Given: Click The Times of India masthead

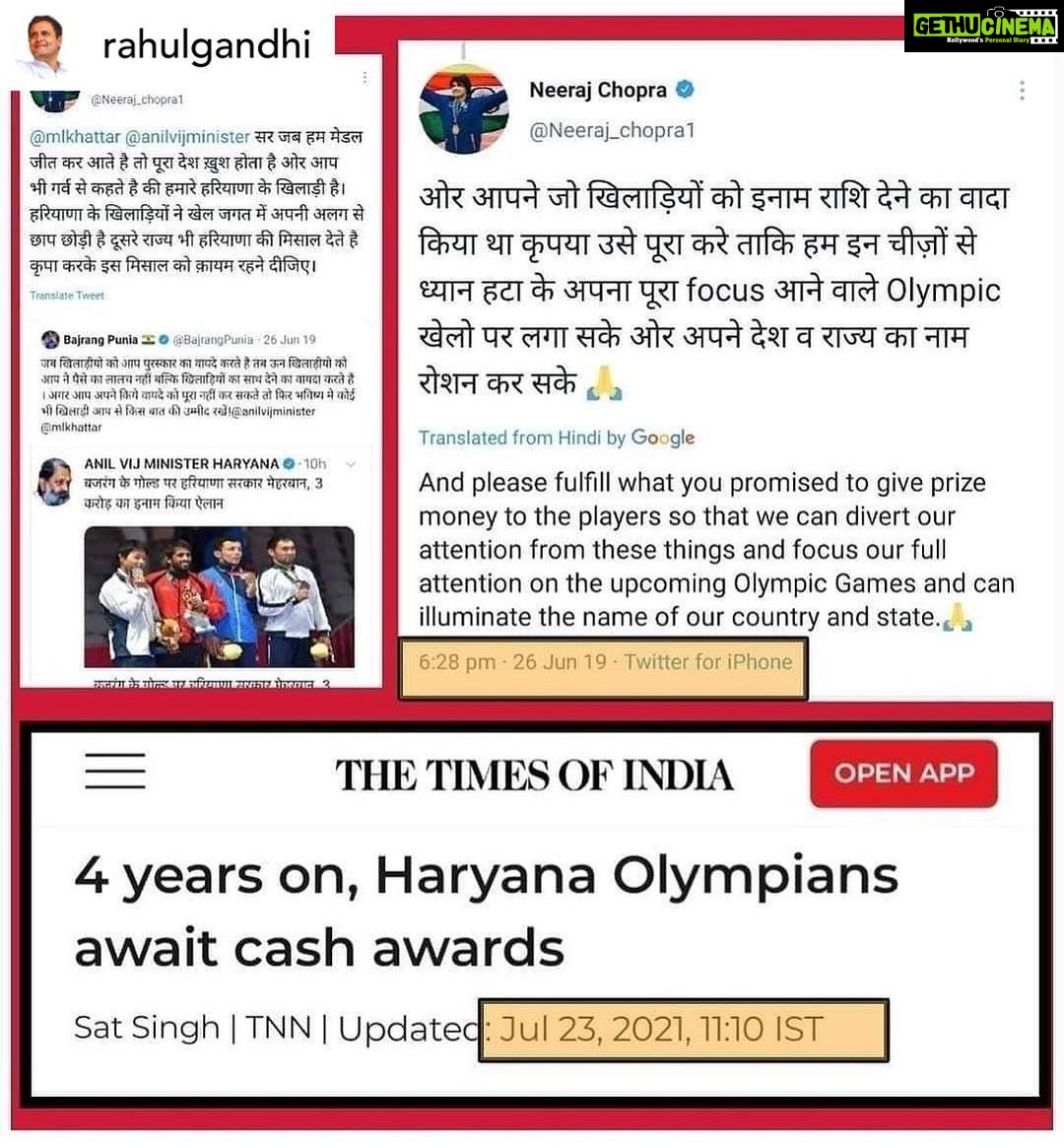Looking at the screenshot, I should click(534, 775).
